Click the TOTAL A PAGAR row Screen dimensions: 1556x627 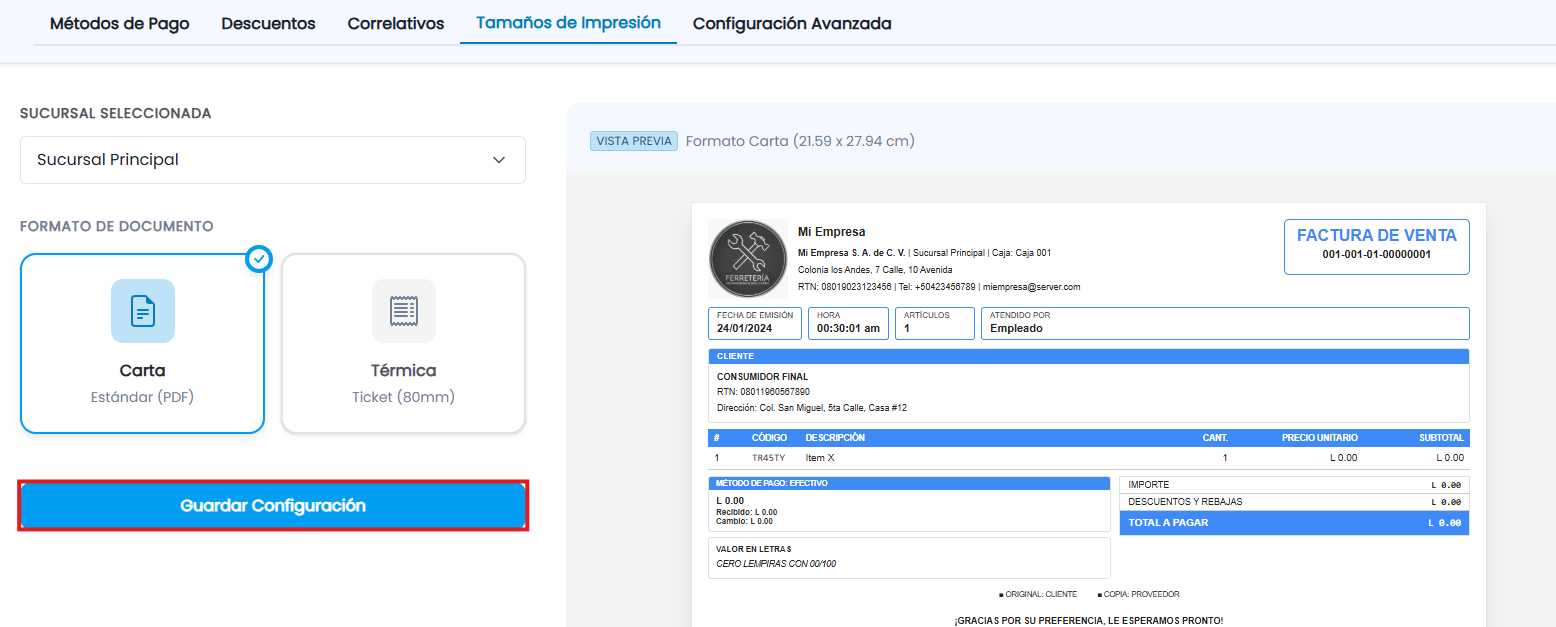[x=1294, y=523]
